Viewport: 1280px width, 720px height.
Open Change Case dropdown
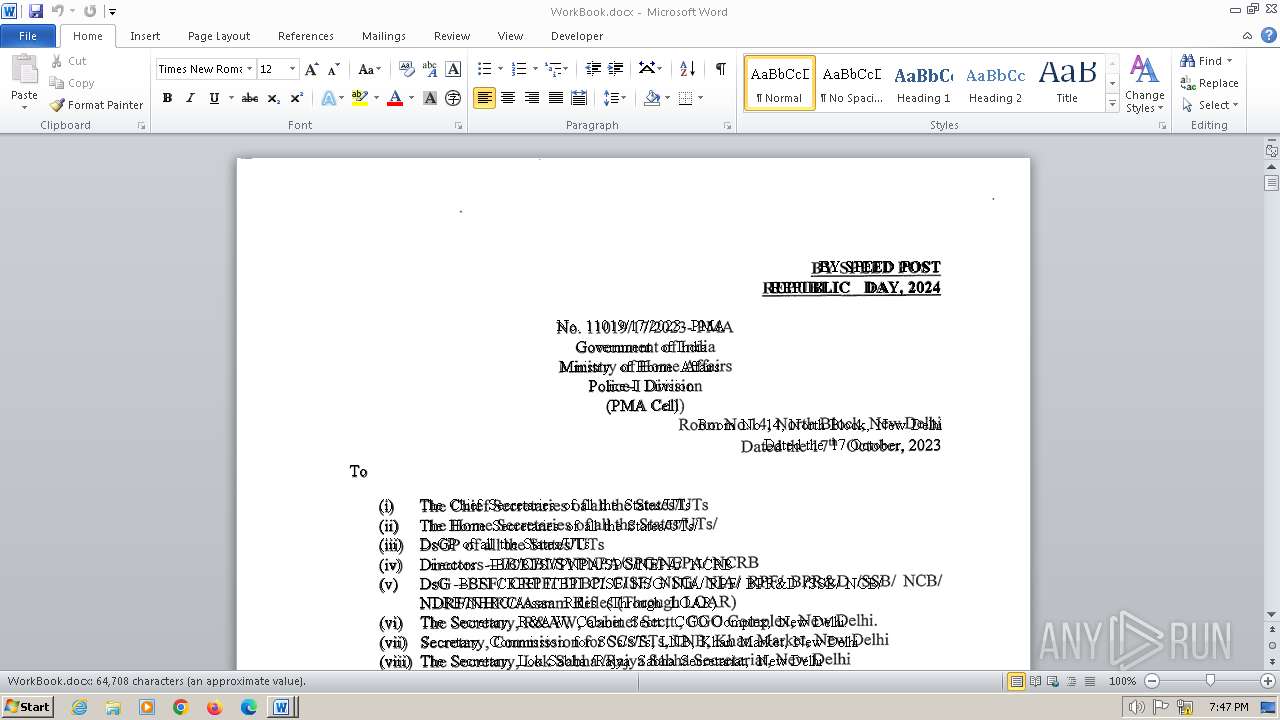(369, 69)
